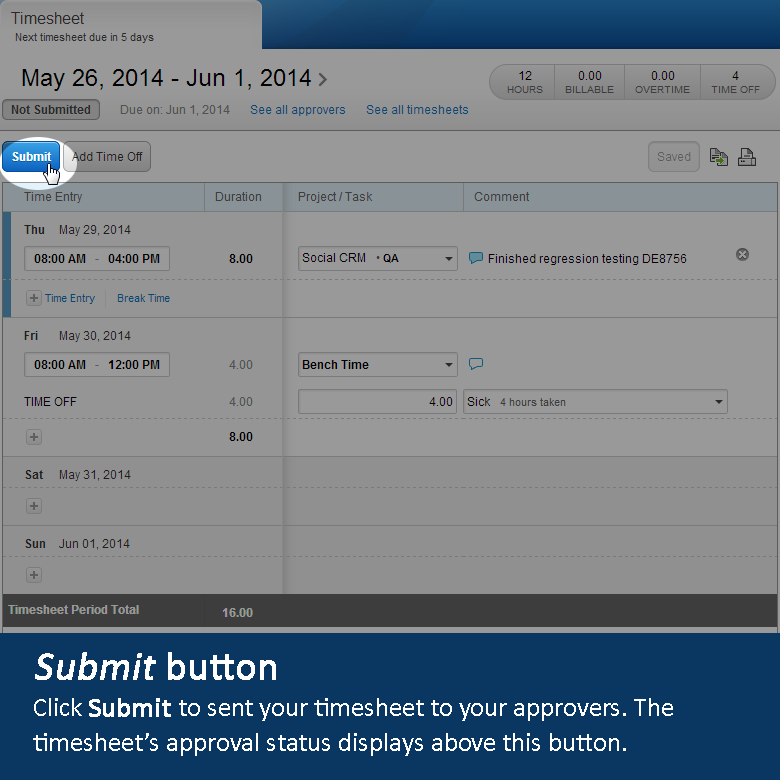Image resolution: width=780 pixels, height=780 pixels.
Task: Click the print timesheet icon
Action: tap(747, 157)
